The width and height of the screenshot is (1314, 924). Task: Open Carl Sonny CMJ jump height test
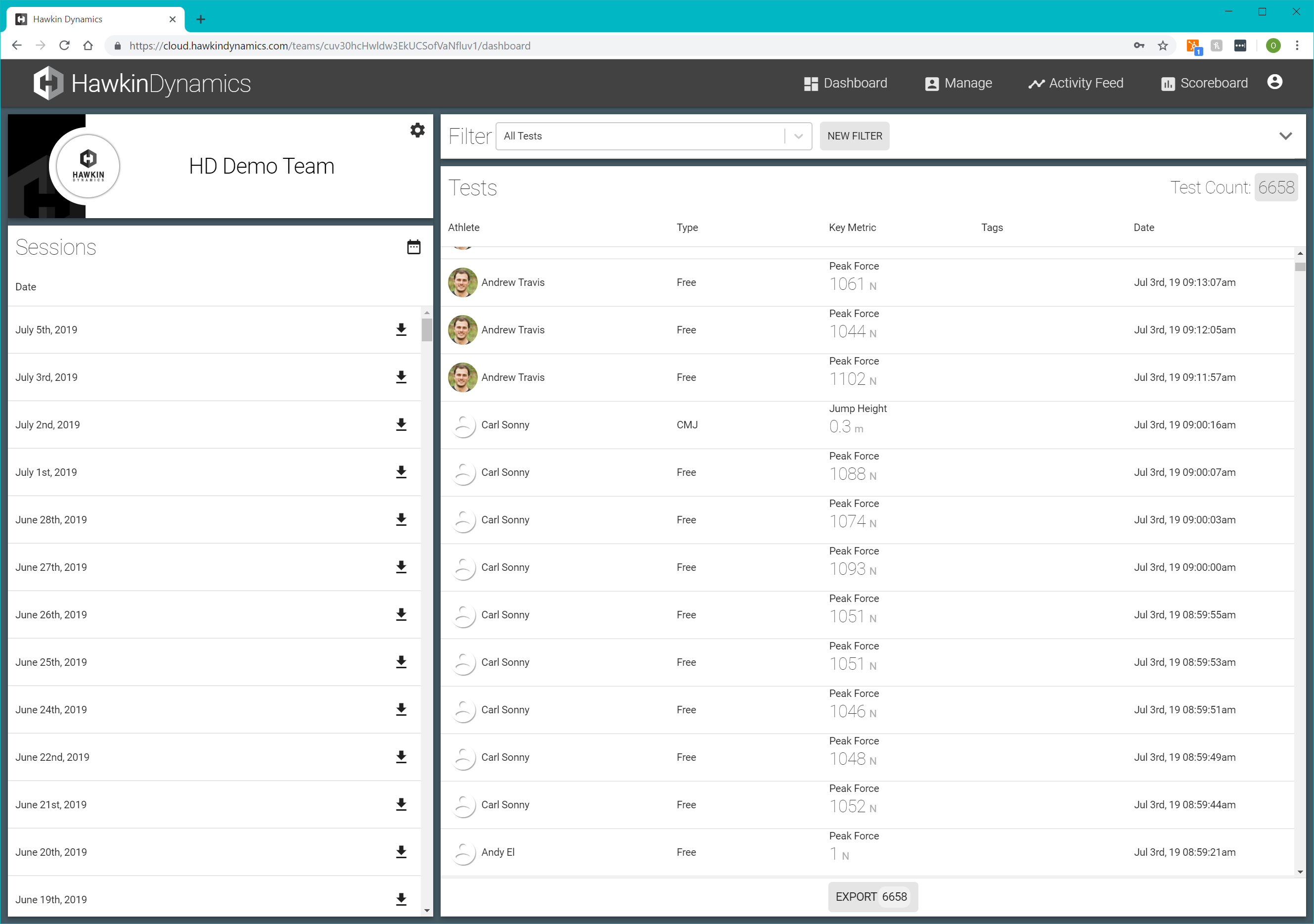coord(867,425)
